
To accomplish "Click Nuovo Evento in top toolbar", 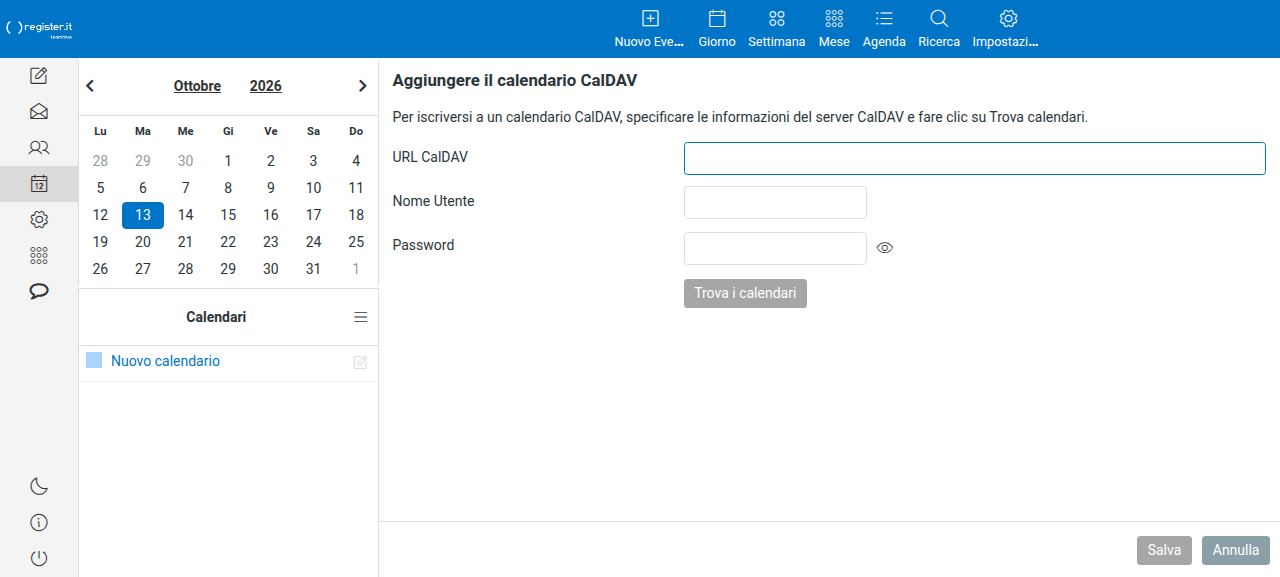I will [x=650, y=29].
